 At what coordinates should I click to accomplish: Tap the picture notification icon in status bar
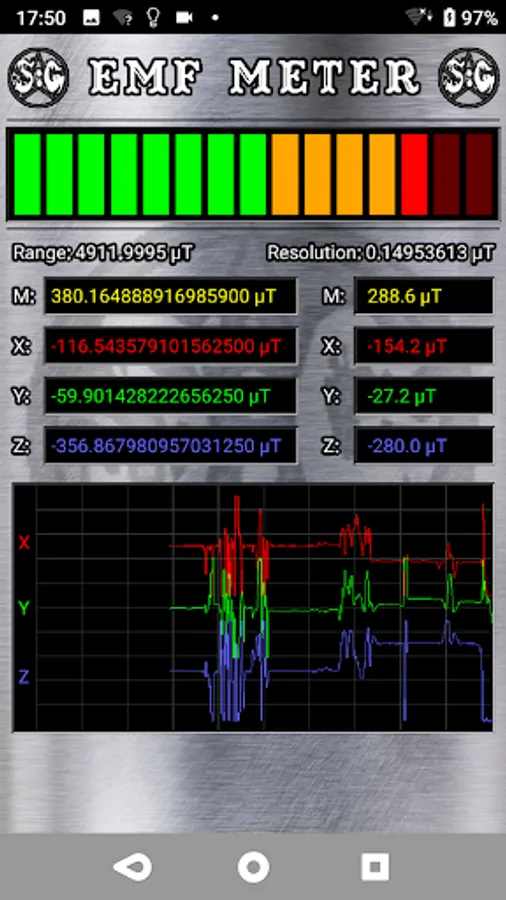coord(91,18)
